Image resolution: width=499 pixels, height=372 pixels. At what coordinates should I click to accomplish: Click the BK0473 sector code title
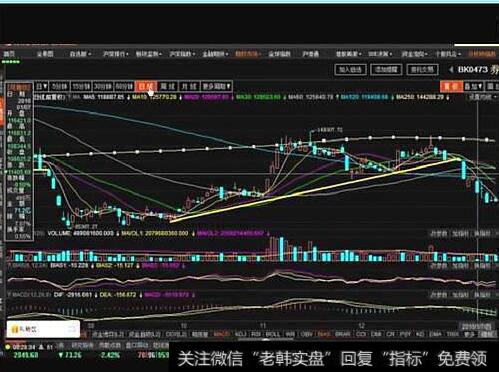[472, 70]
